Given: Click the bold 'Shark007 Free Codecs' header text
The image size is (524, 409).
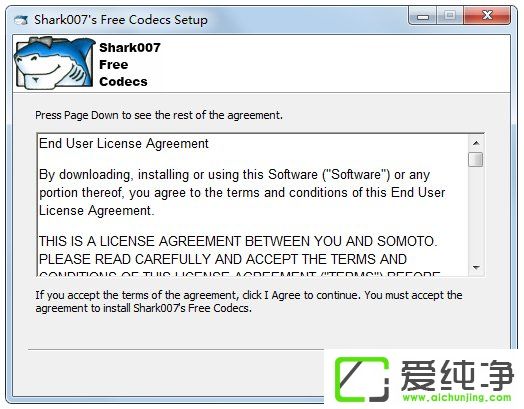Looking at the screenshot, I should [130, 64].
